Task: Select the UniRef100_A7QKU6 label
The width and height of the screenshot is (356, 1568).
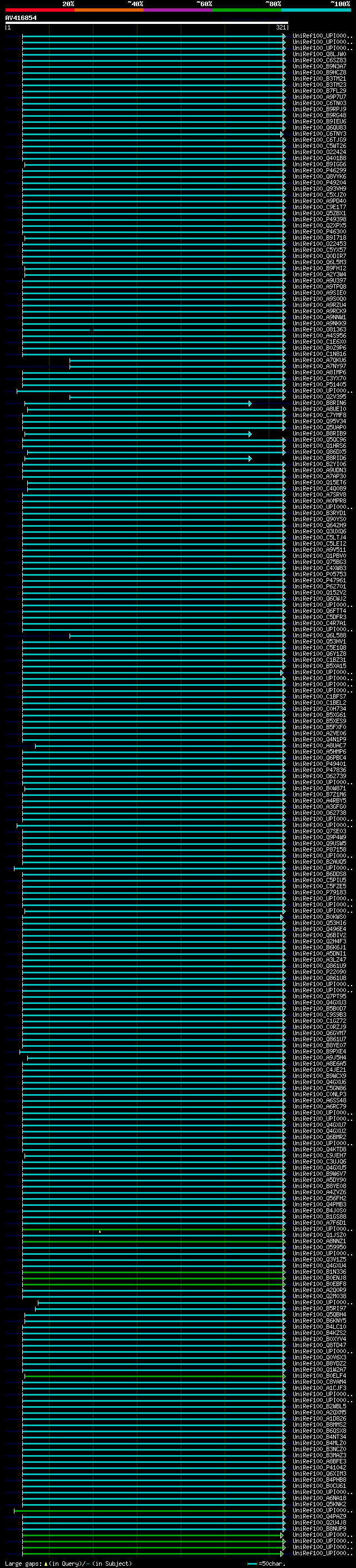Action: (x=319, y=360)
